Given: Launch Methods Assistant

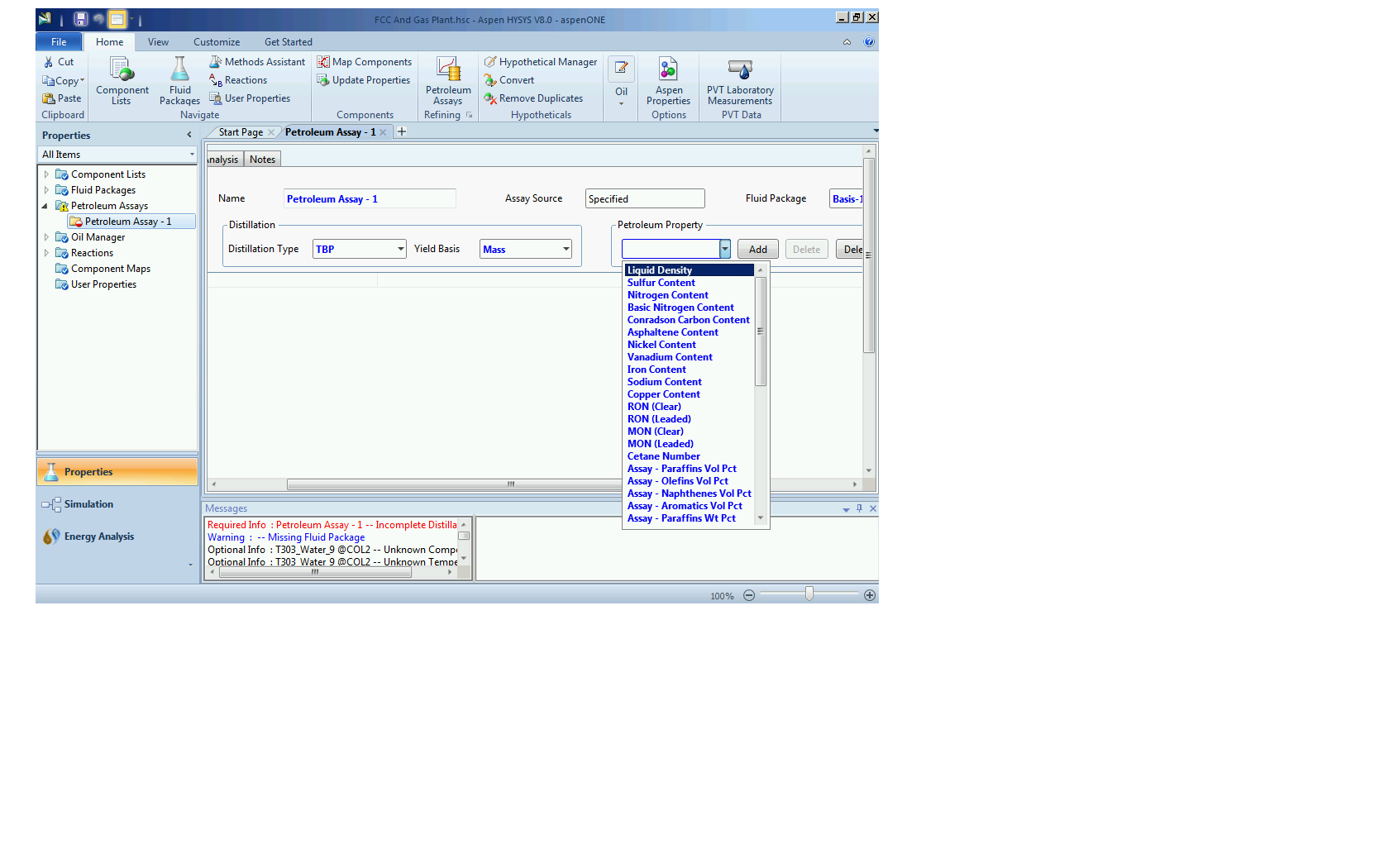Looking at the screenshot, I should pos(257,62).
